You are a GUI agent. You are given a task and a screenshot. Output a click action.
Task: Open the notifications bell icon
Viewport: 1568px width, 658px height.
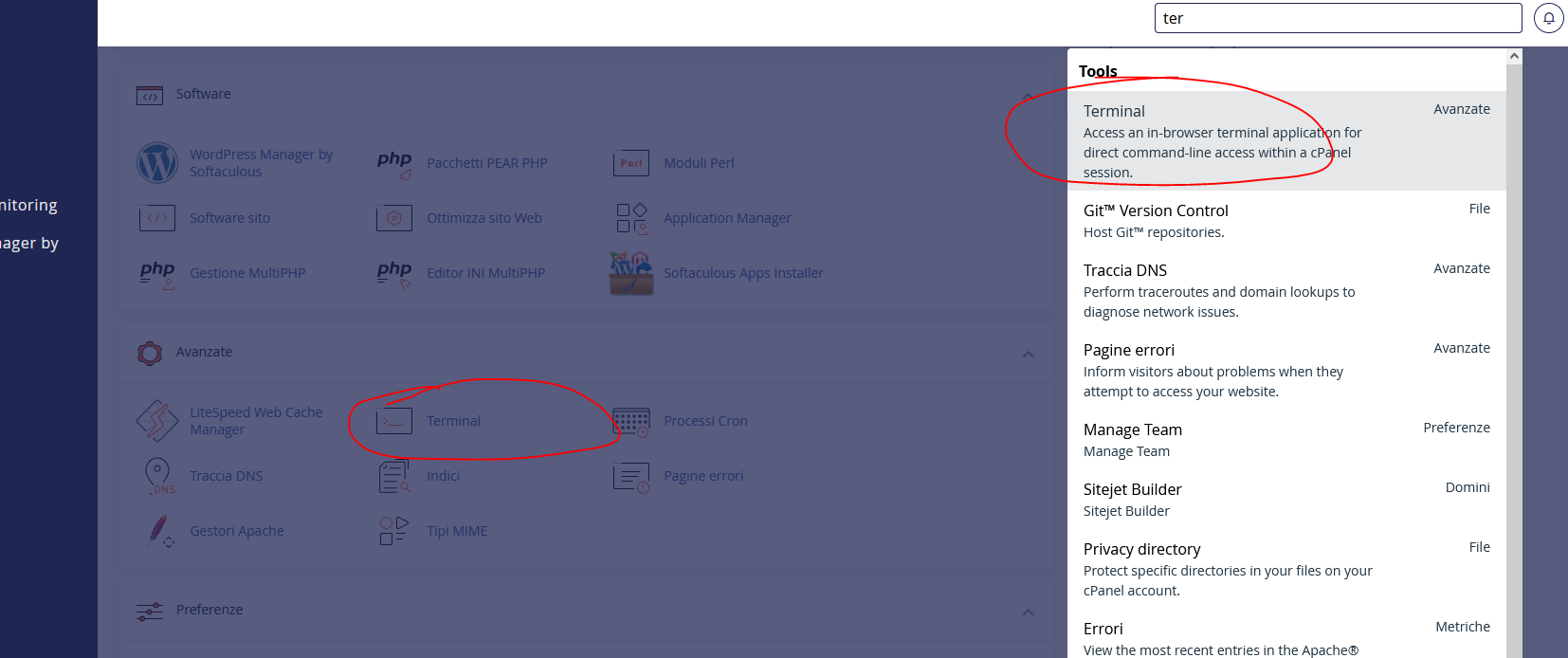coord(1549,18)
